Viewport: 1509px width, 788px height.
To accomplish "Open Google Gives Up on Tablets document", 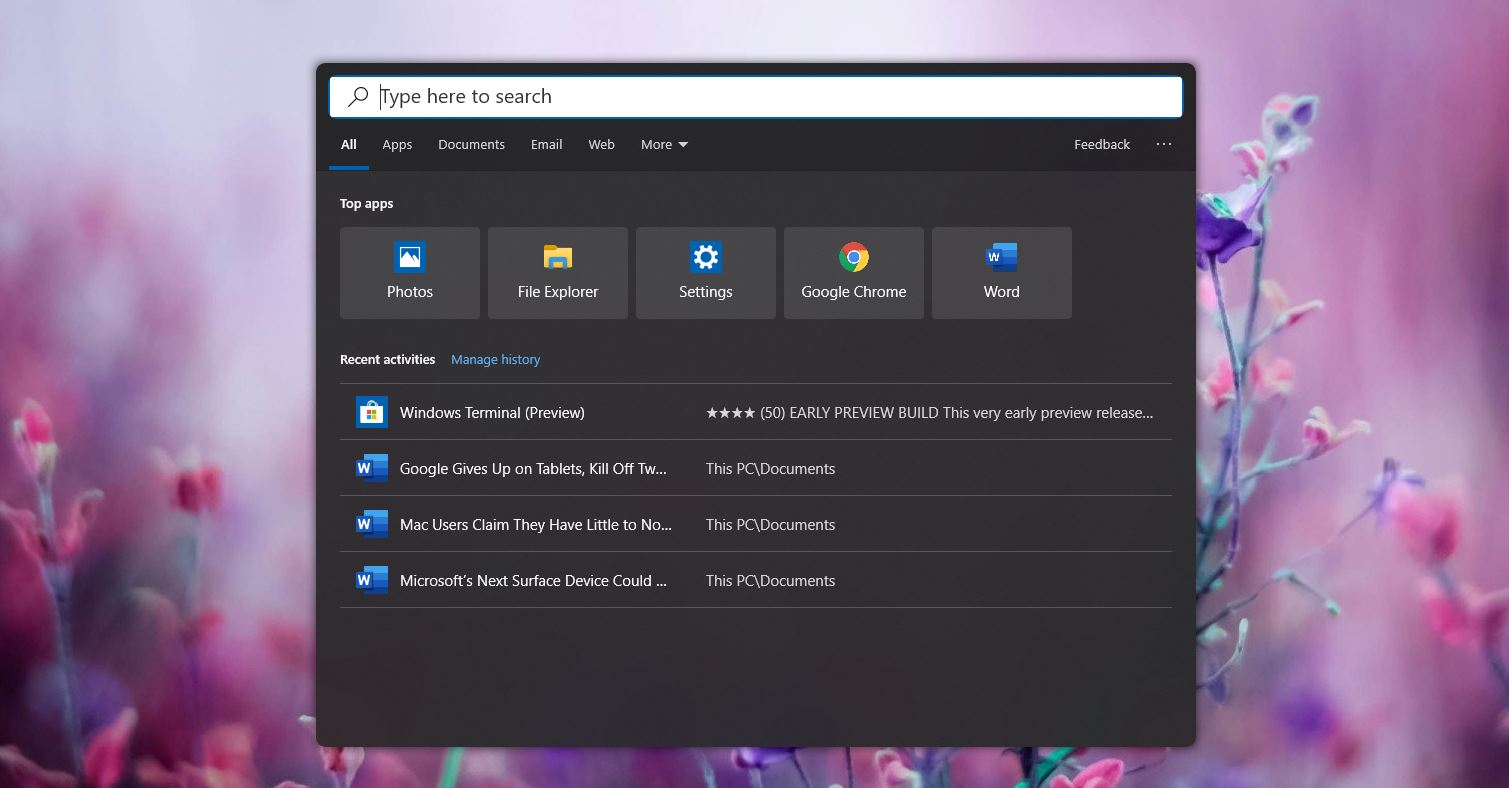I will 756,468.
